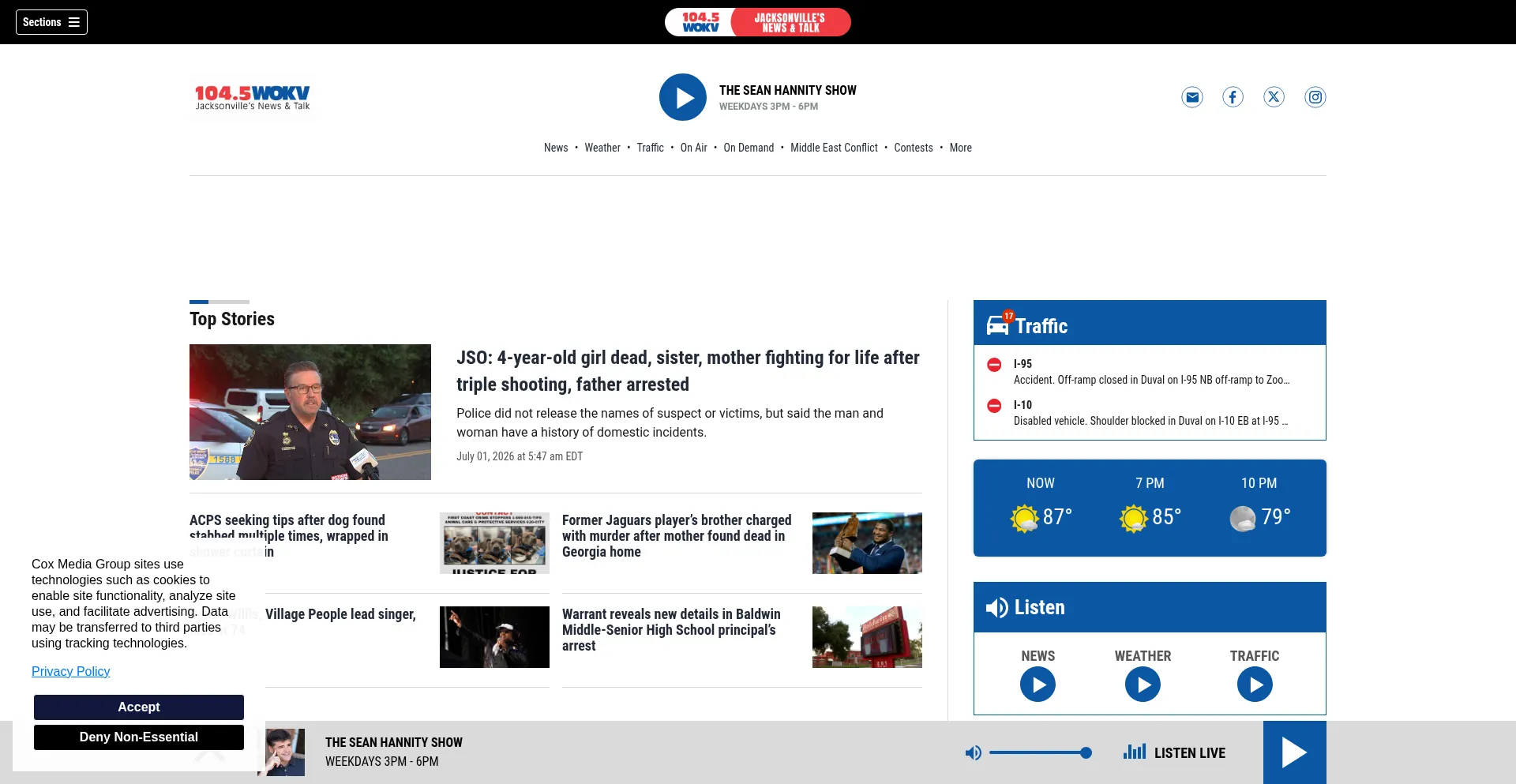The height and width of the screenshot is (784, 1516).
Task: Click Sean Hannity host photo in player
Action: pos(284,752)
